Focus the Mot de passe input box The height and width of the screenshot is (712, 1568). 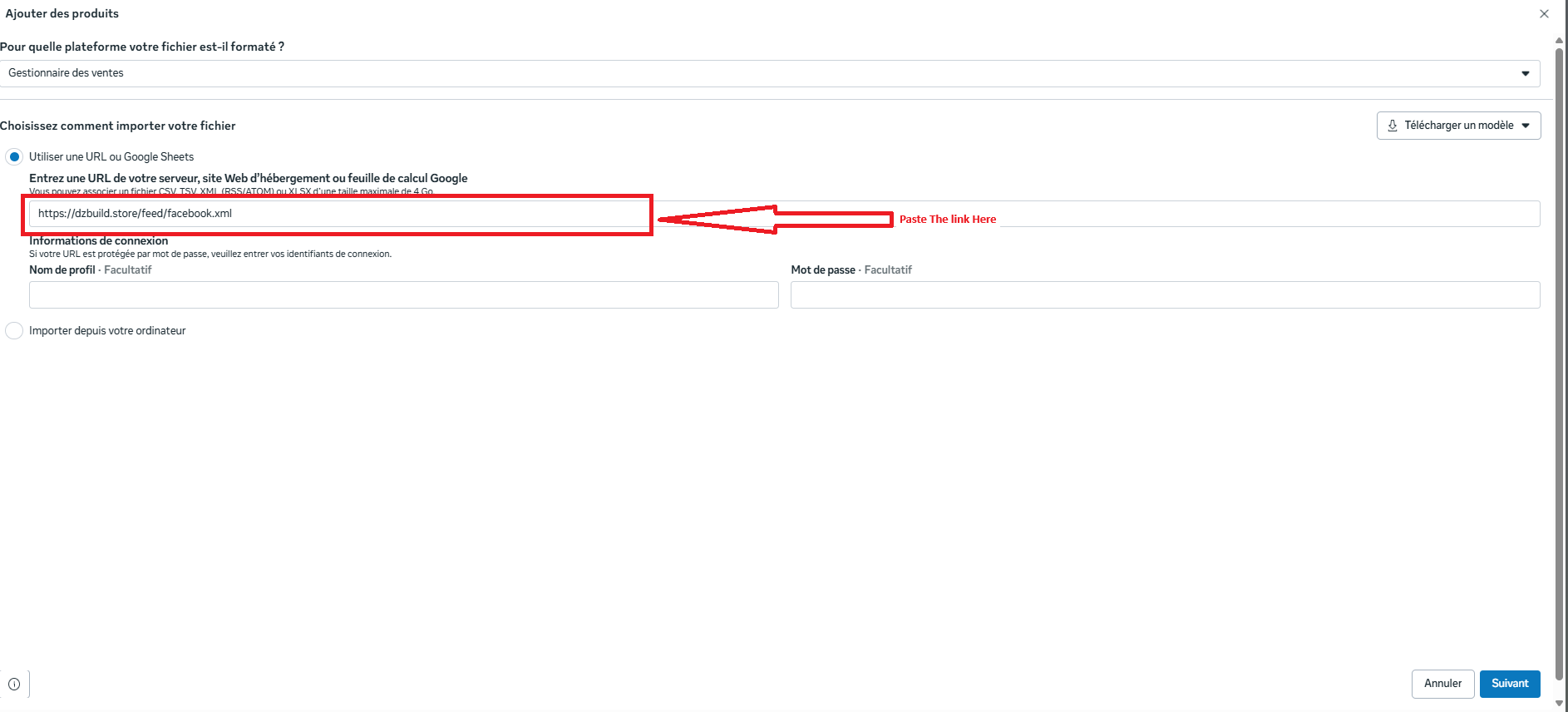(x=1165, y=295)
